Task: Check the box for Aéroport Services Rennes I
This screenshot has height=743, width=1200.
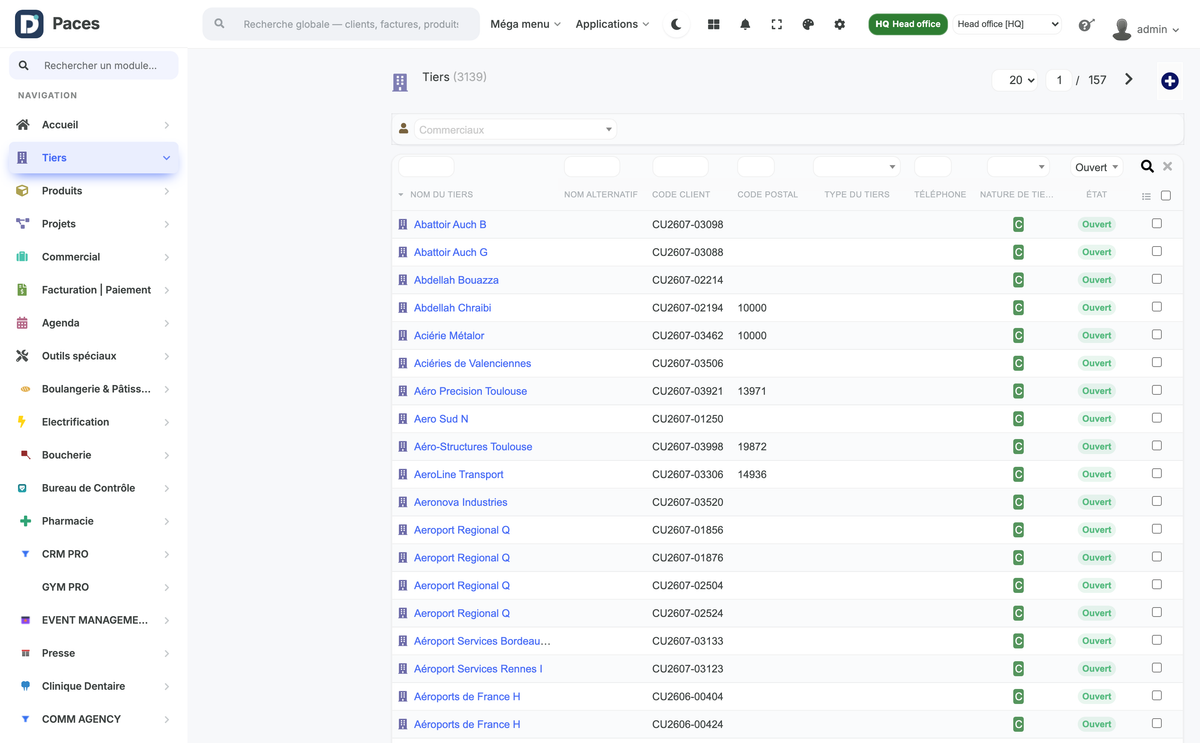Action: (x=1157, y=668)
